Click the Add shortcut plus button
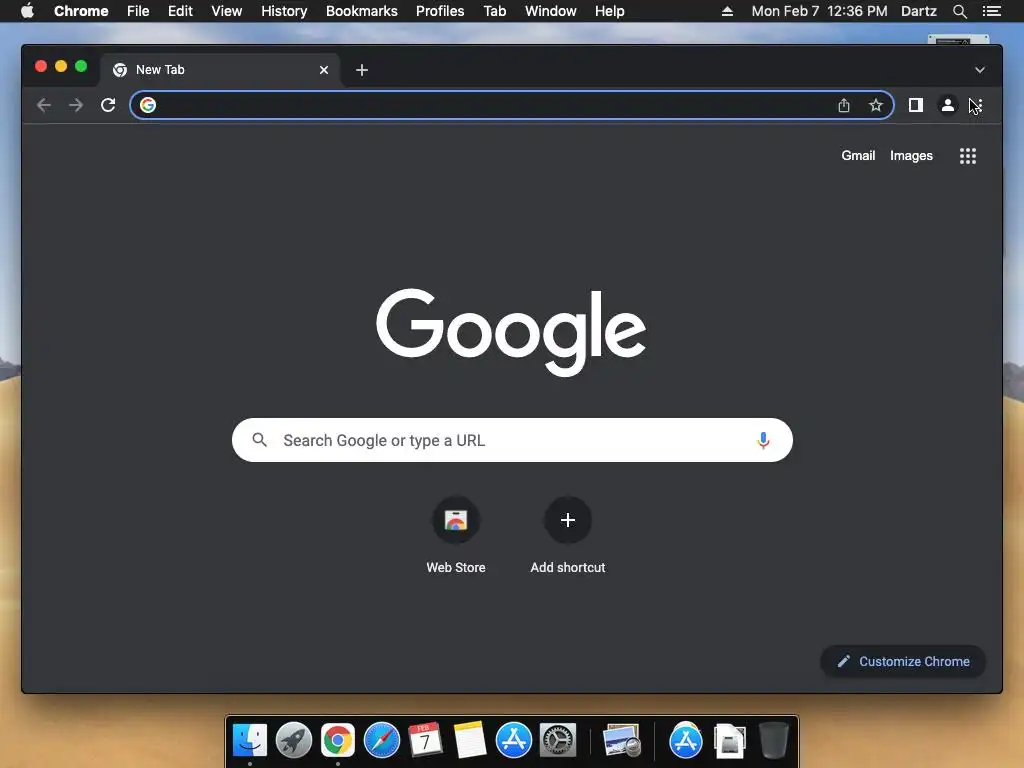 pyautogui.click(x=568, y=520)
